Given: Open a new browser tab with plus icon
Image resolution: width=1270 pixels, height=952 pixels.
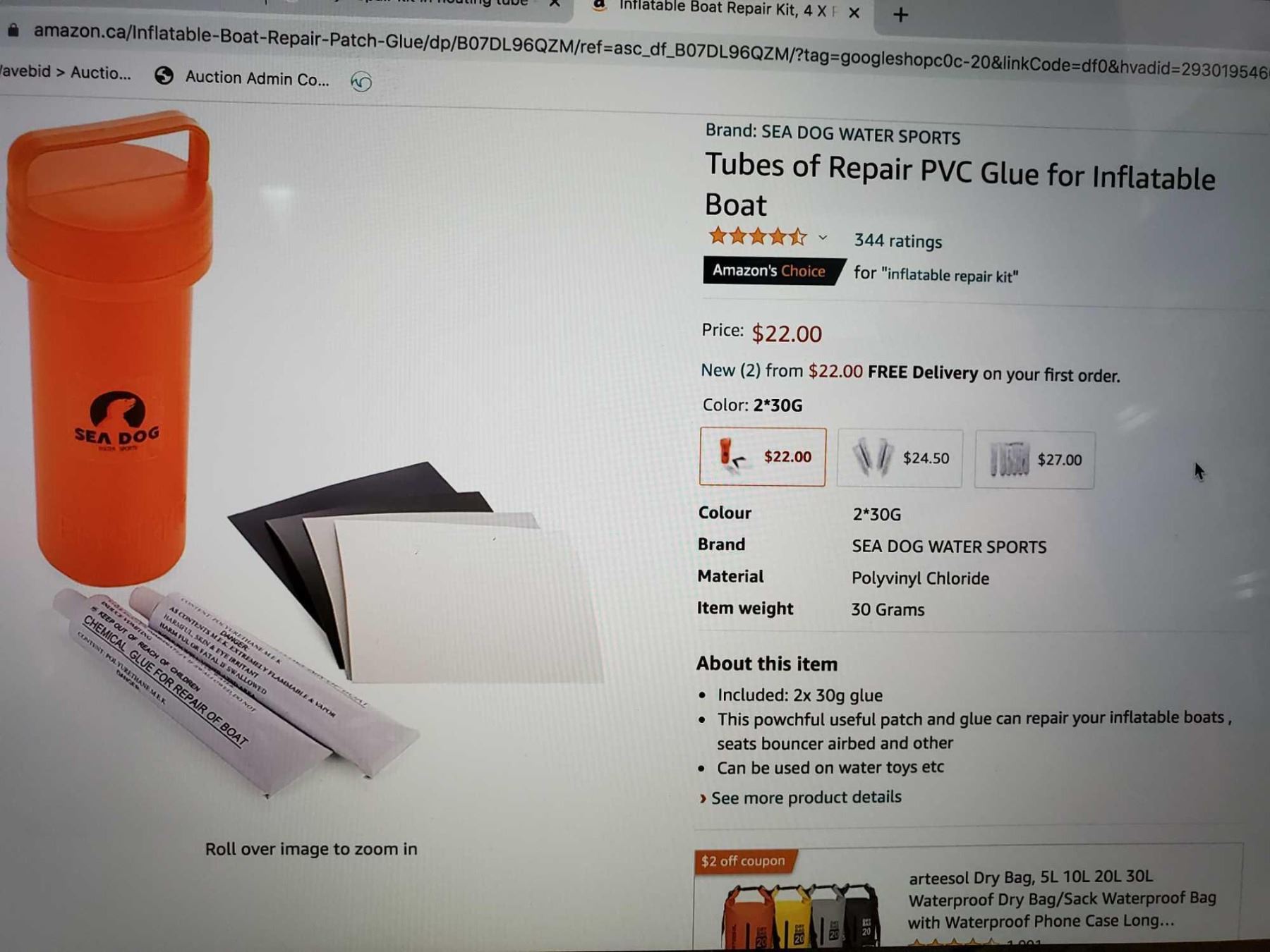Looking at the screenshot, I should coord(900,15).
